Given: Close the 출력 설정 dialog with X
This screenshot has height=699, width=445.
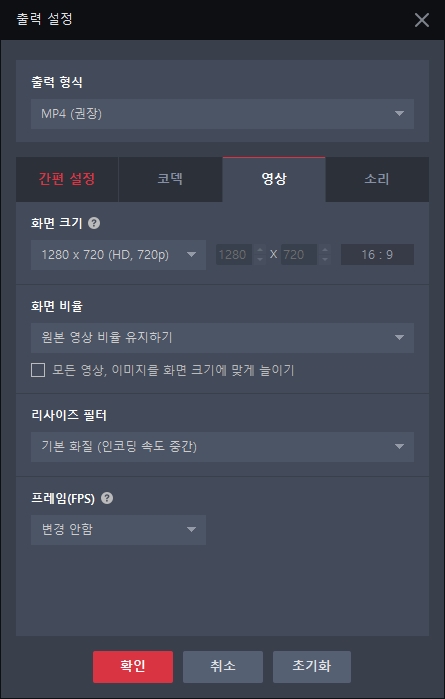Looking at the screenshot, I should pos(421,20).
